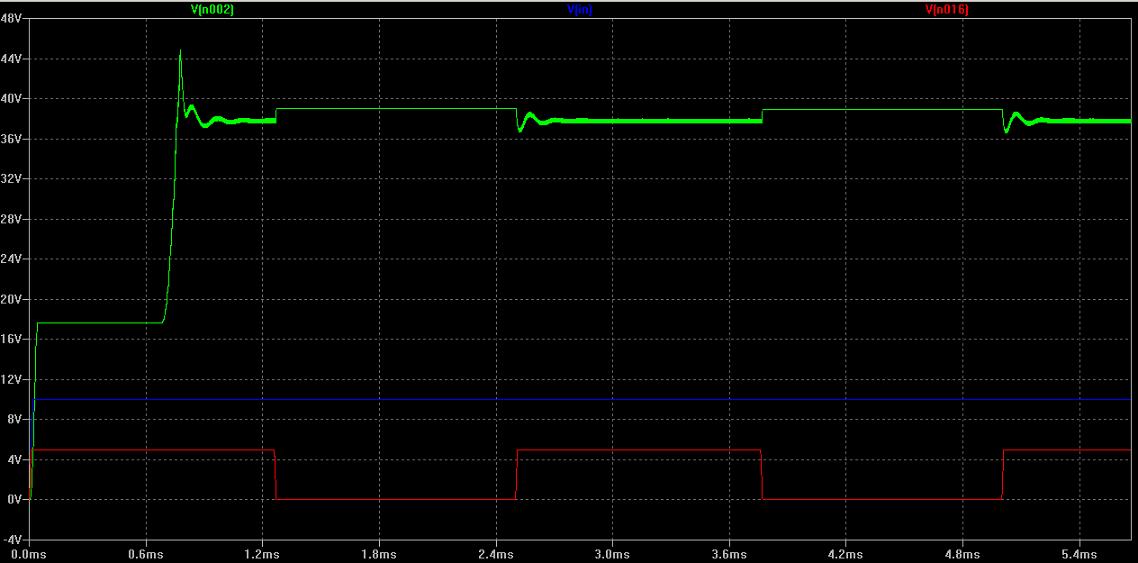This screenshot has width=1138, height=563.
Task: Click the red trace's first falling edge
Action: pos(276,475)
